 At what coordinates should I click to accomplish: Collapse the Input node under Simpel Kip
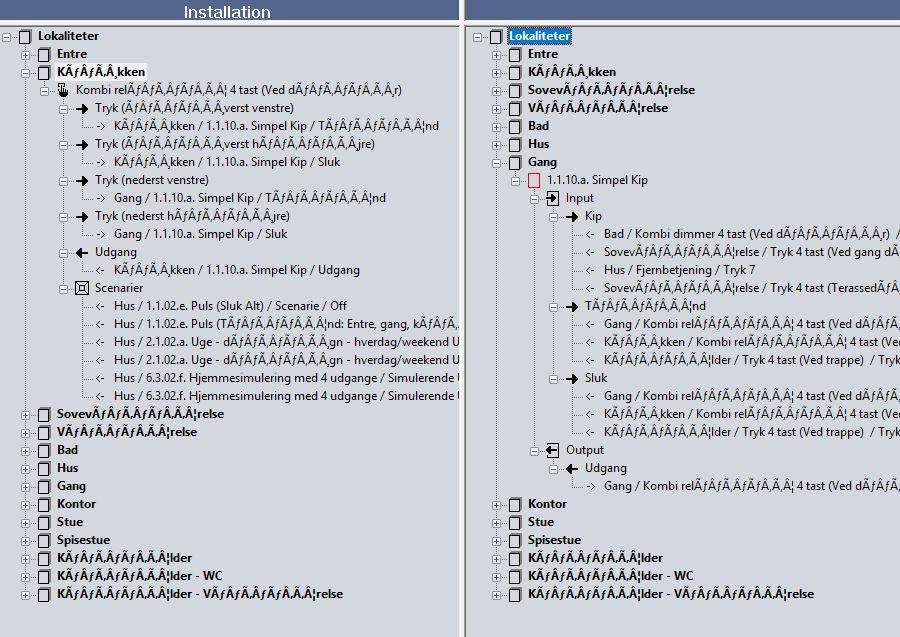tap(534, 198)
